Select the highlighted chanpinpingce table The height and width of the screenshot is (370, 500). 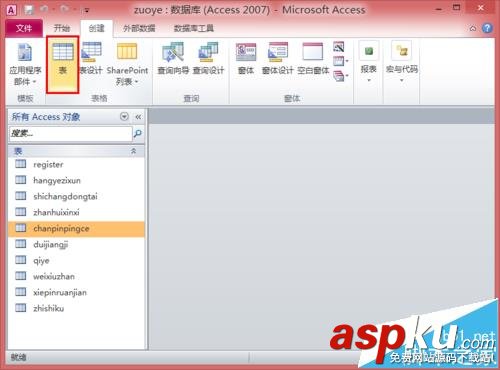pos(76,229)
